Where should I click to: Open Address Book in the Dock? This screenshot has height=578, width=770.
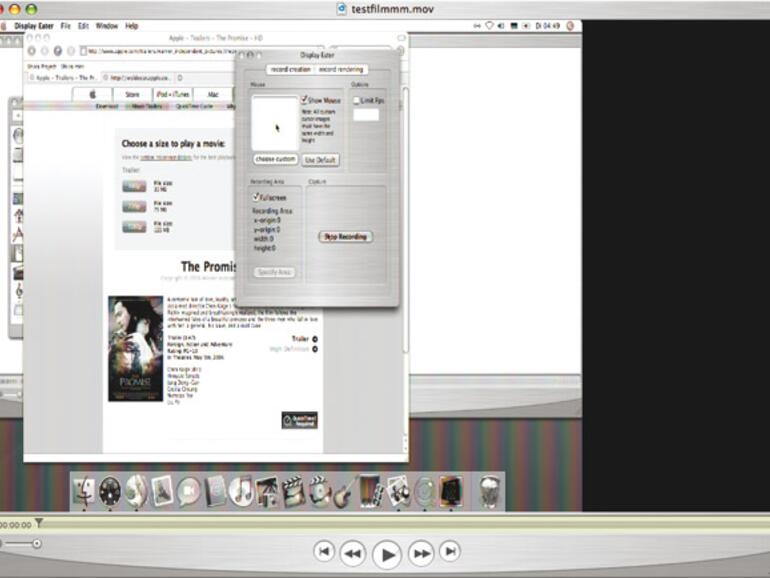tap(215, 491)
